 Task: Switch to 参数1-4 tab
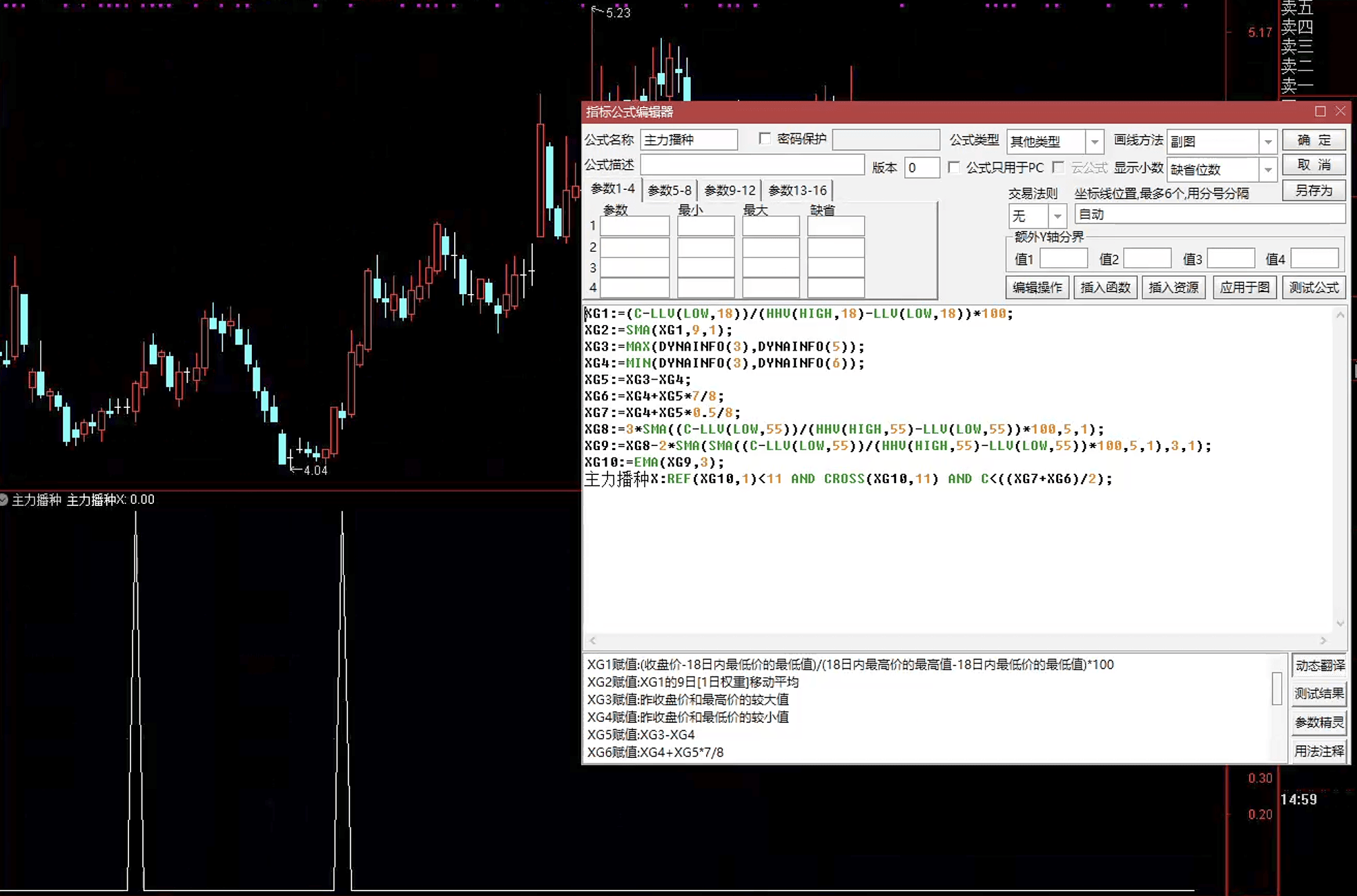(613, 189)
